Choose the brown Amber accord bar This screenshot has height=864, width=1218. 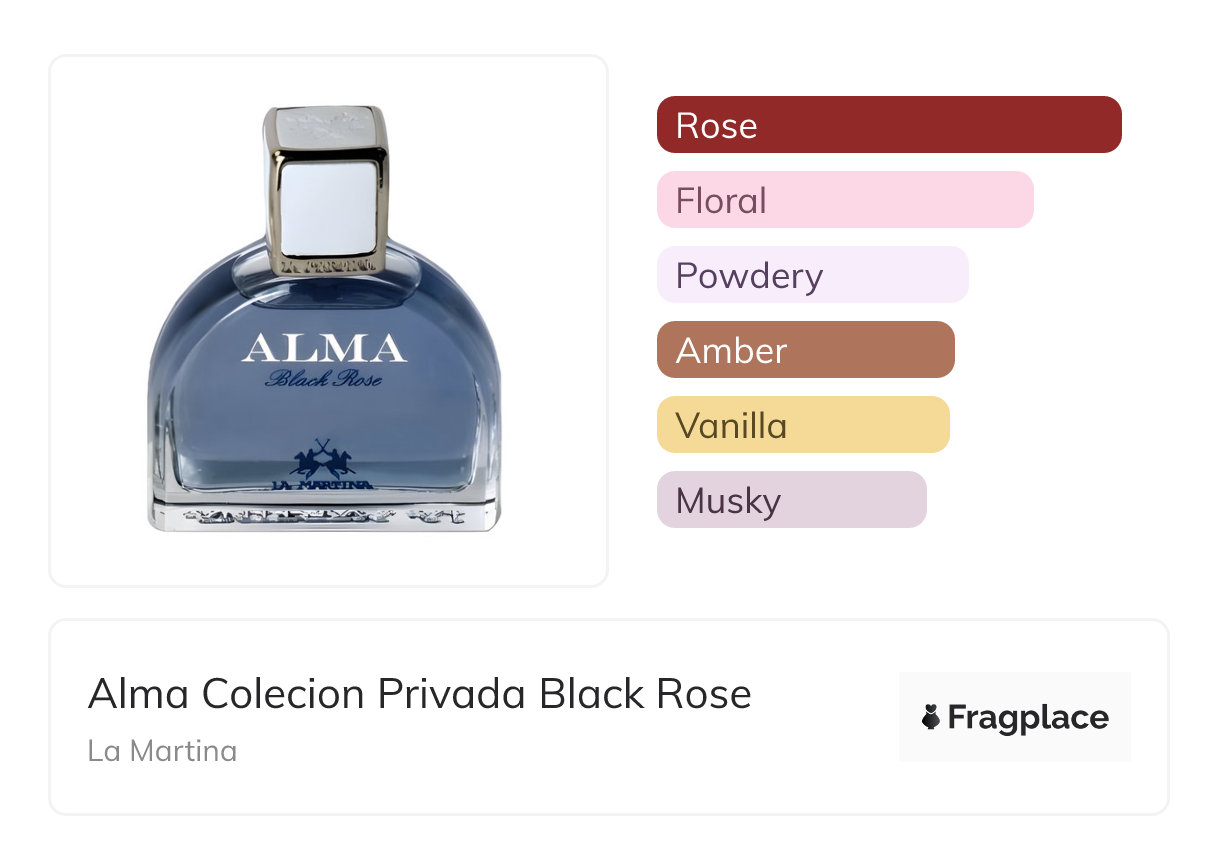point(805,350)
